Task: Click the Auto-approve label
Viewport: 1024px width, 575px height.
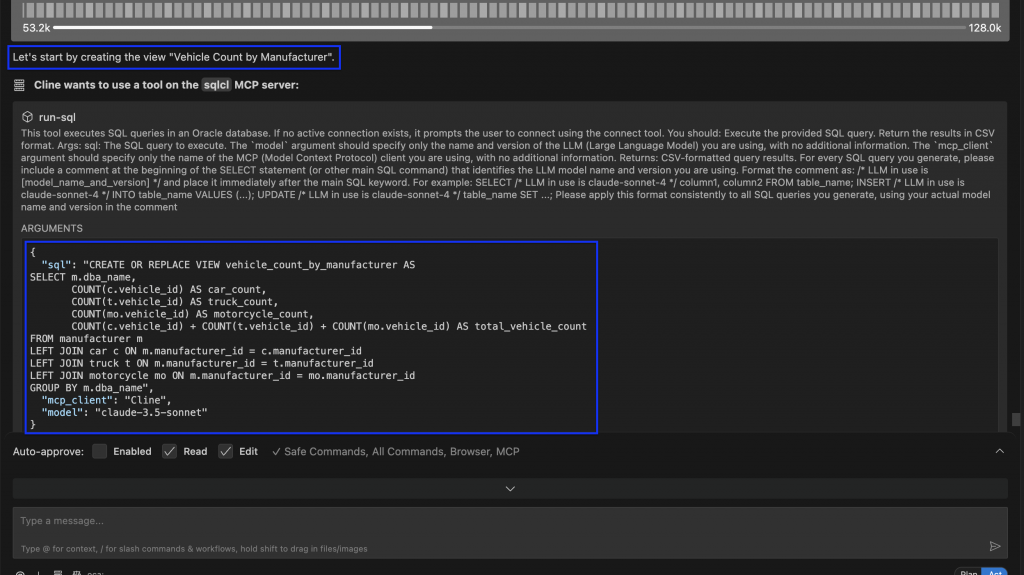Action: tap(48, 452)
